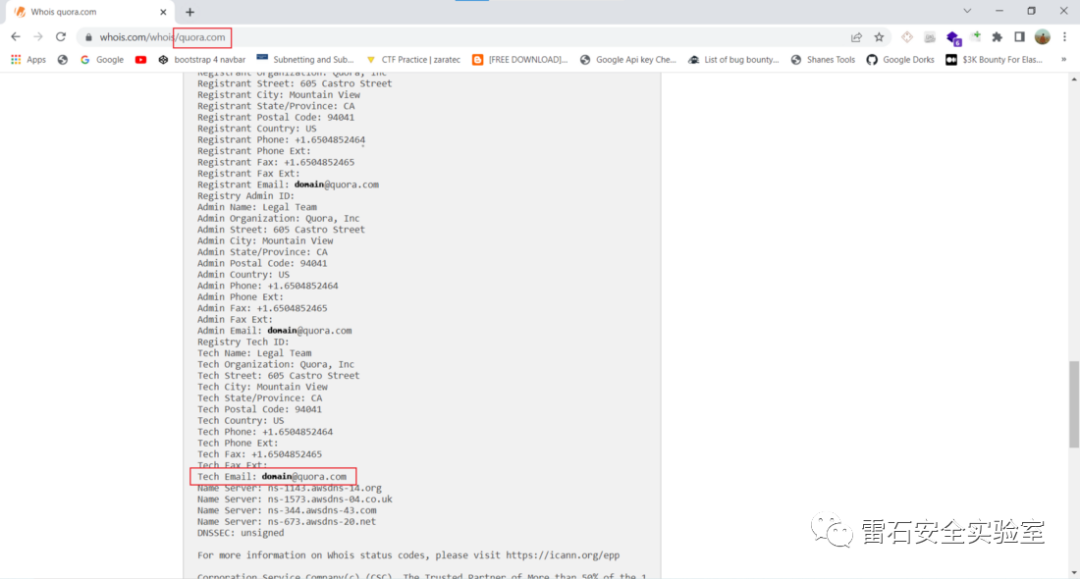Viewport: 1080px width, 579px height.
Task: Open the tab search dropdown
Action: [x=967, y=11]
